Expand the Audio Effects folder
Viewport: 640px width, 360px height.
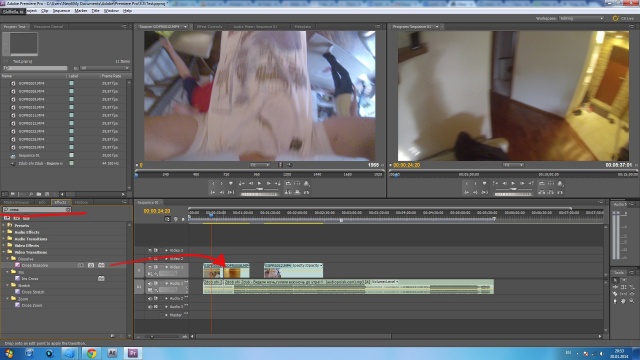pos(4,232)
